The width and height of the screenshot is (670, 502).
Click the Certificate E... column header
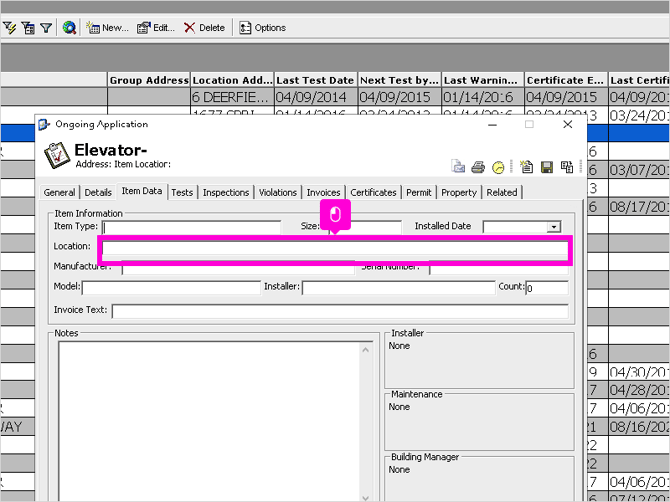coord(566,80)
